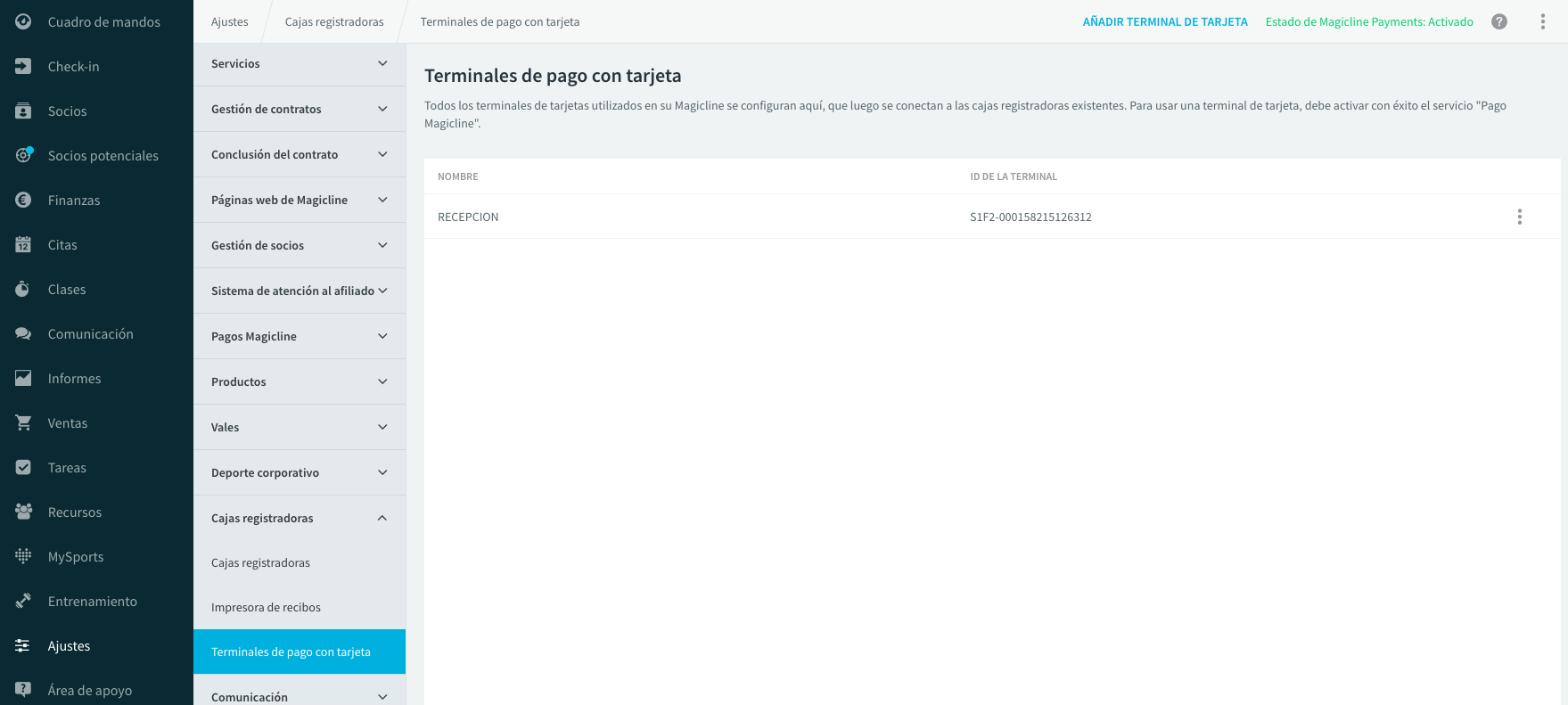Click the Entrenamiento dumbbell icon
Viewport: 1568px width, 705px height.
coord(23,601)
